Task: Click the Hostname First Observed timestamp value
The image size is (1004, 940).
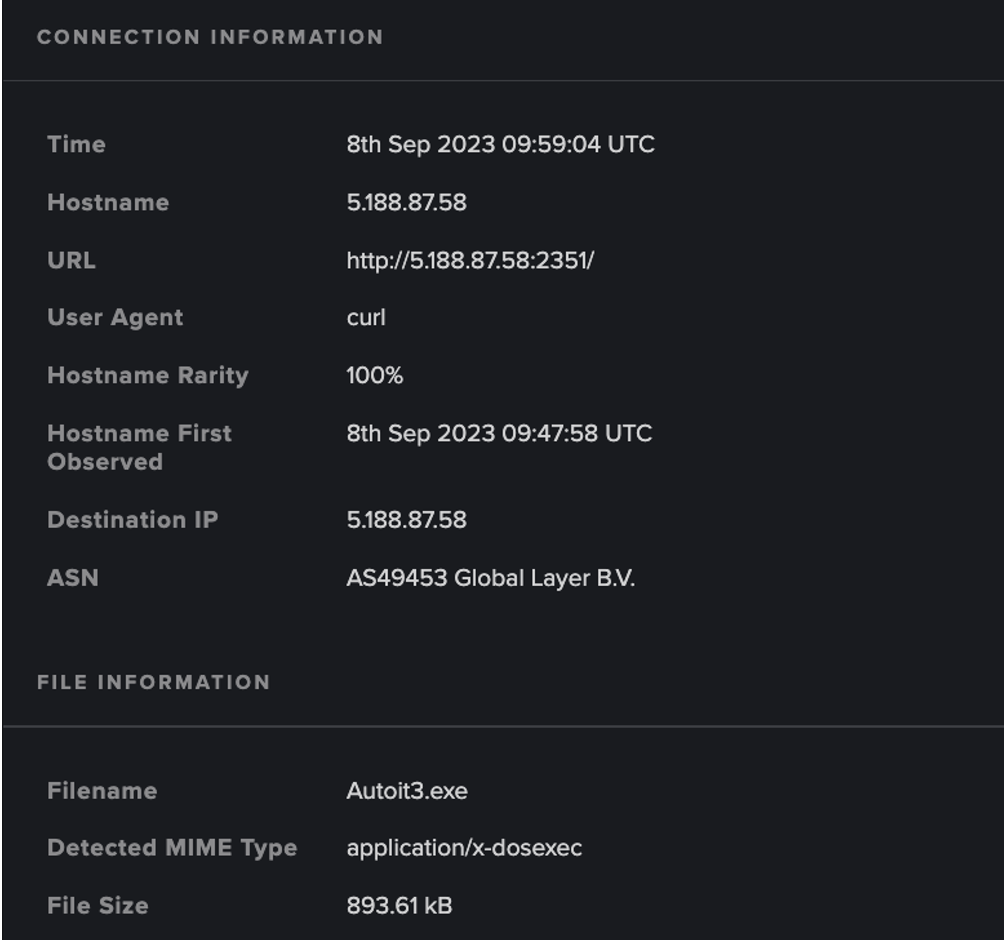Action: point(499,434)
